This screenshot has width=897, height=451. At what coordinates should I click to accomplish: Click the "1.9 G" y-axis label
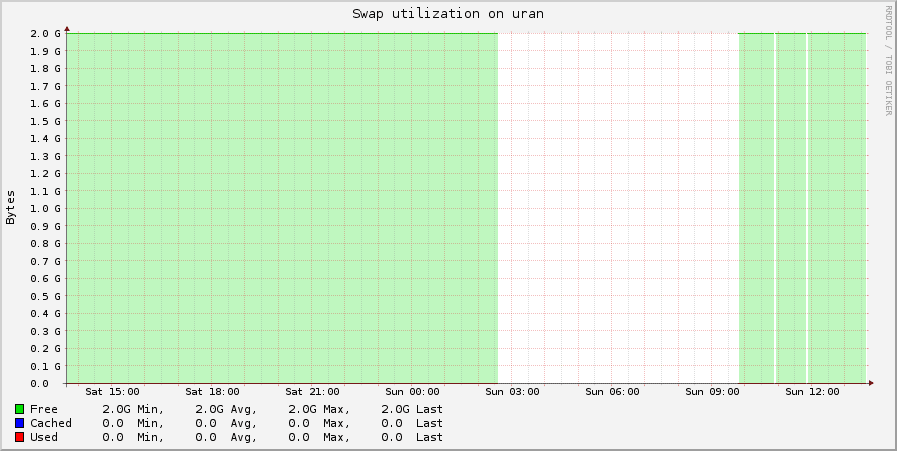click(x=46, y=51)
